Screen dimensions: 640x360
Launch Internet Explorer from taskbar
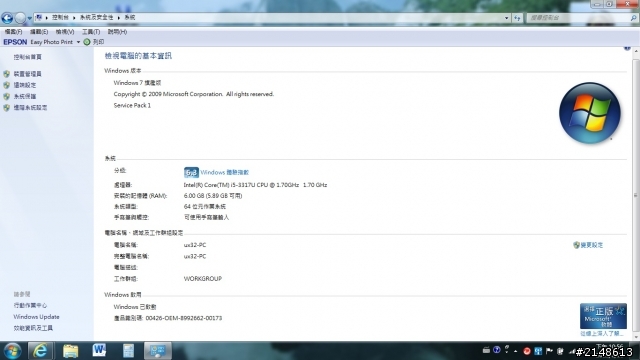pos(40,351)
